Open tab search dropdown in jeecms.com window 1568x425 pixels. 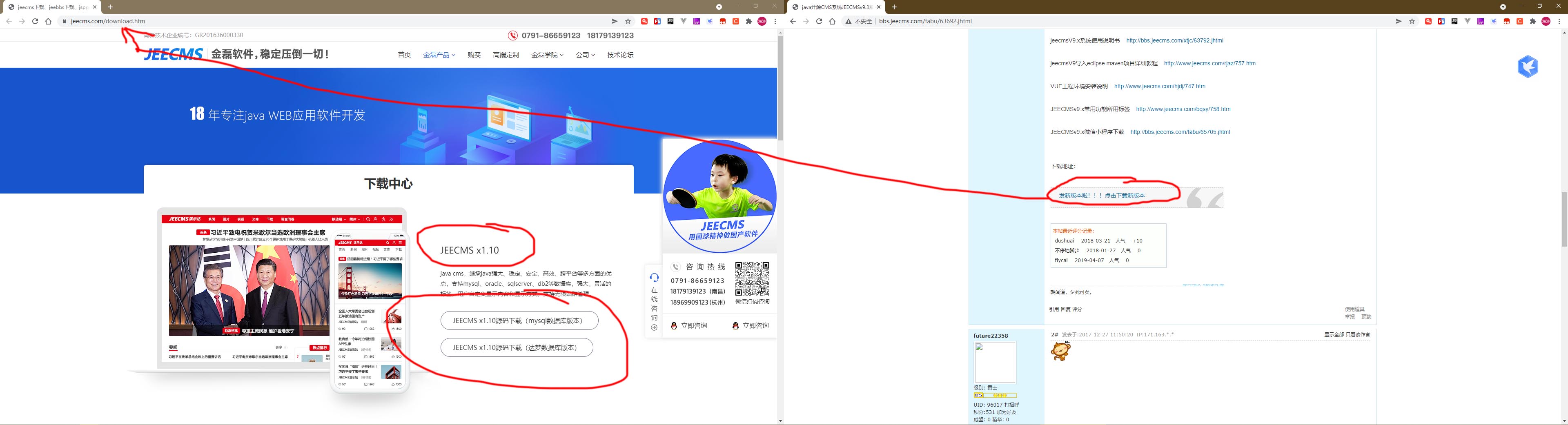pos(719,7)
